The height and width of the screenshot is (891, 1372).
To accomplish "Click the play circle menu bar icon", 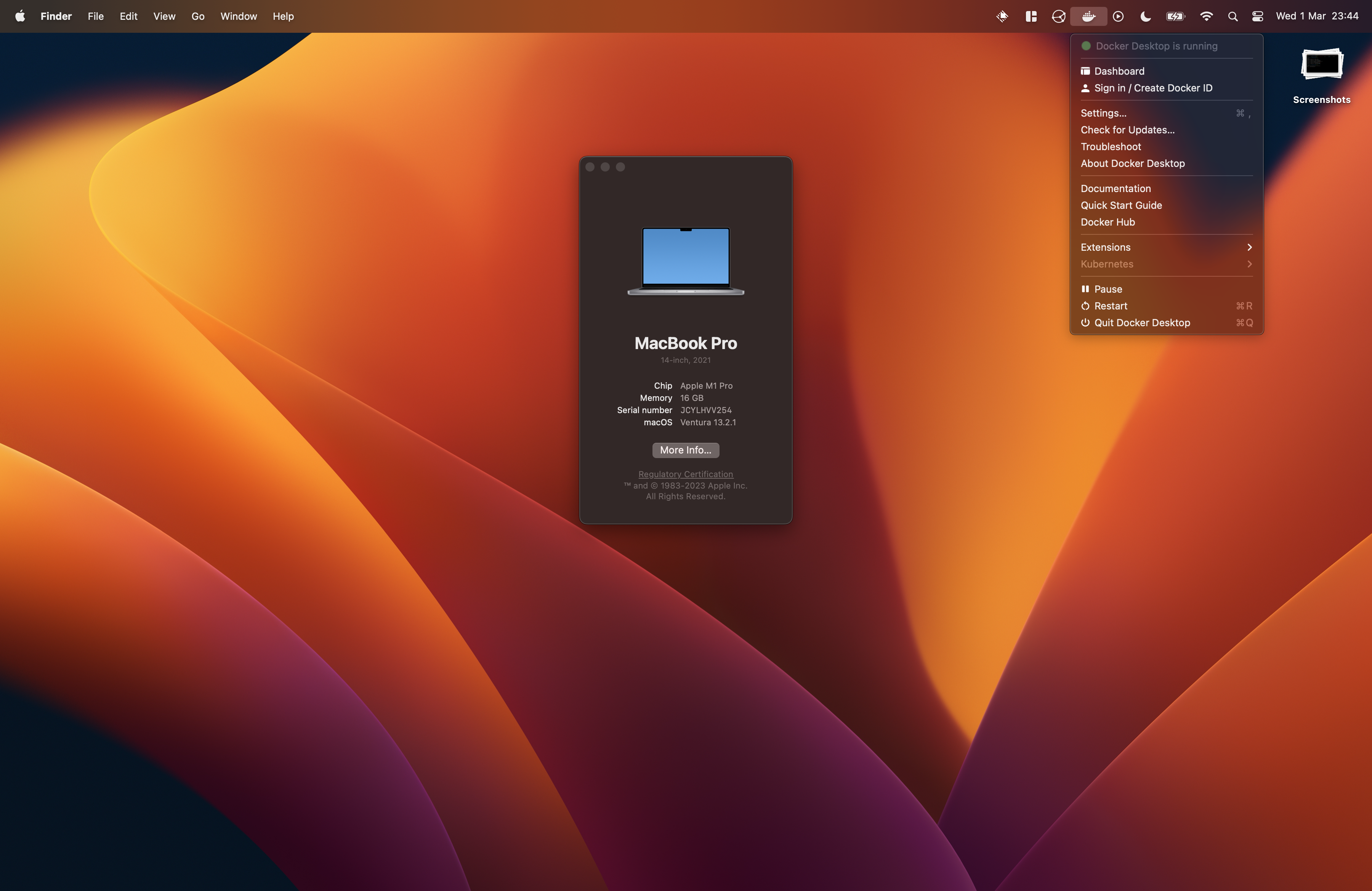I will pyautogui.click(x=1118, y=16).
